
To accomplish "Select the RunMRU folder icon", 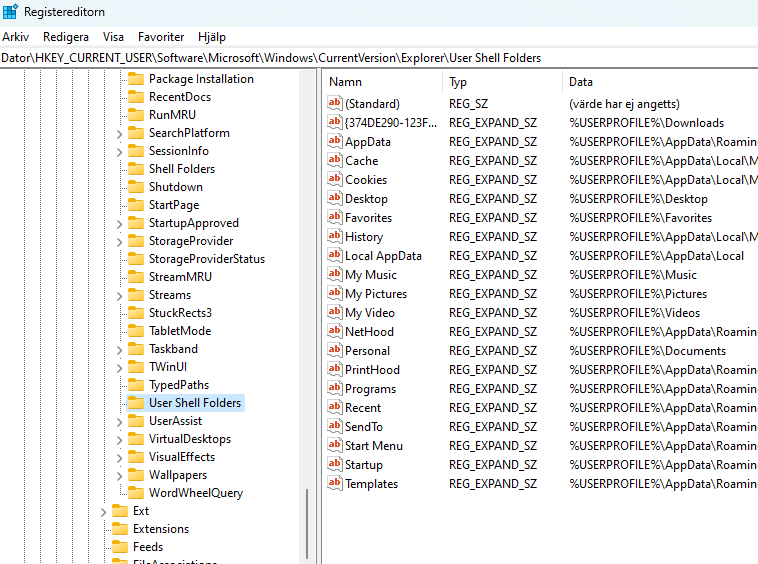I will 136,115.
